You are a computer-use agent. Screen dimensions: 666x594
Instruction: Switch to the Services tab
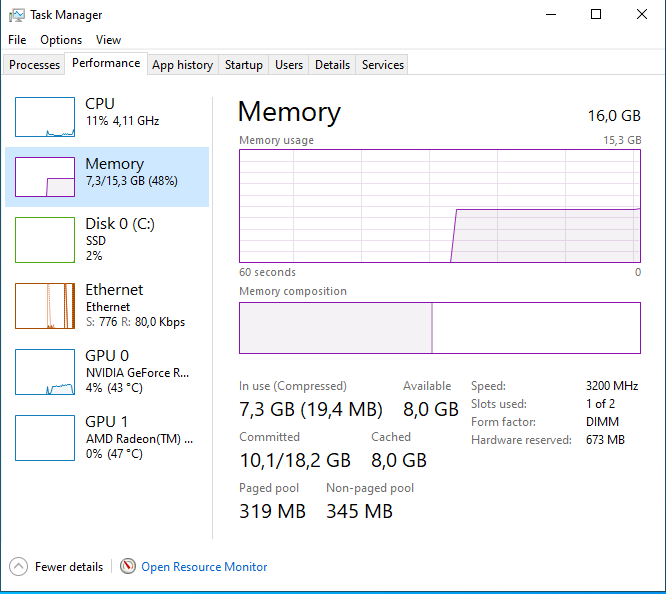click(383, 65)
